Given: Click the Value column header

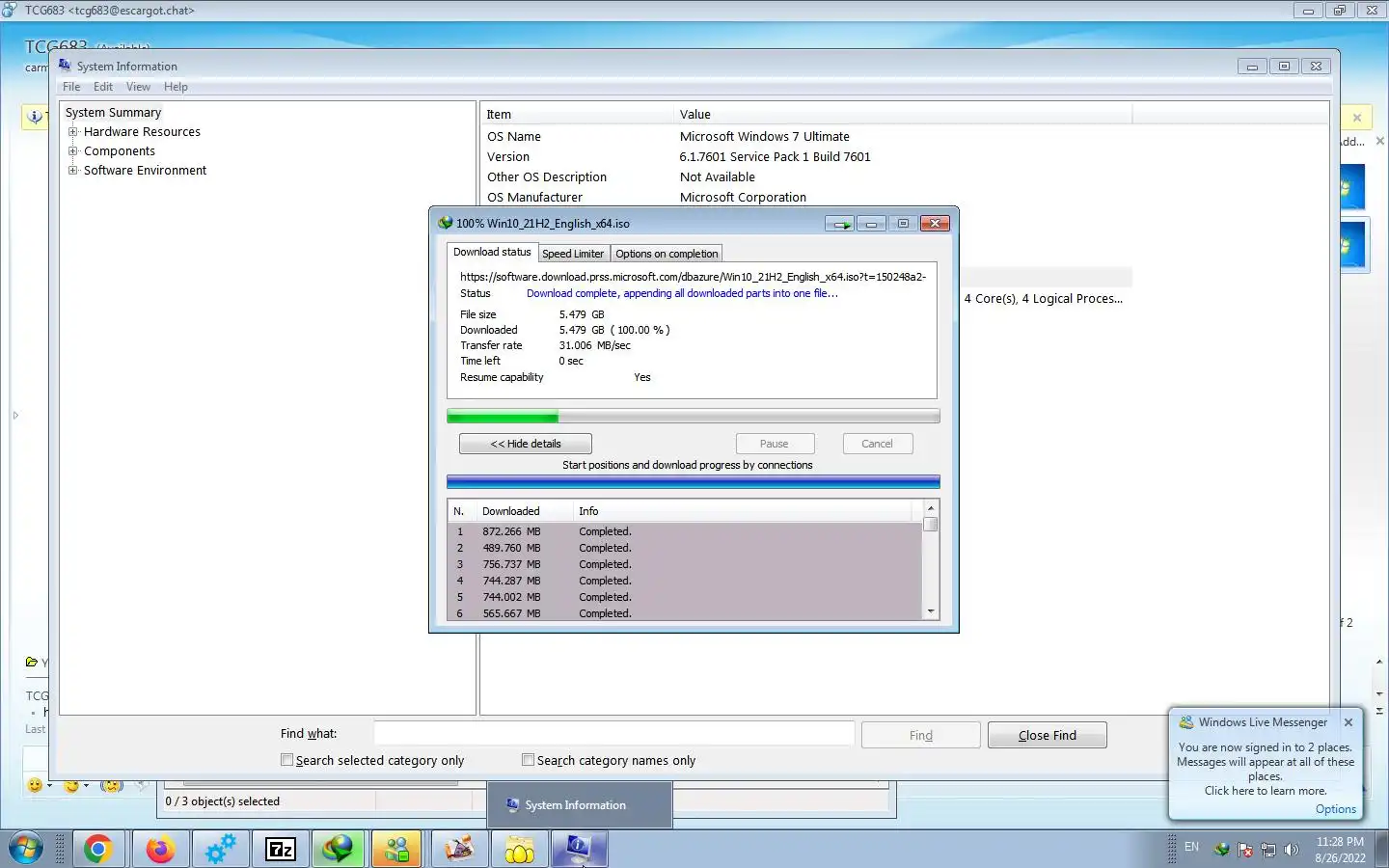Looking at the screenshot, I should tap(903, 114).
